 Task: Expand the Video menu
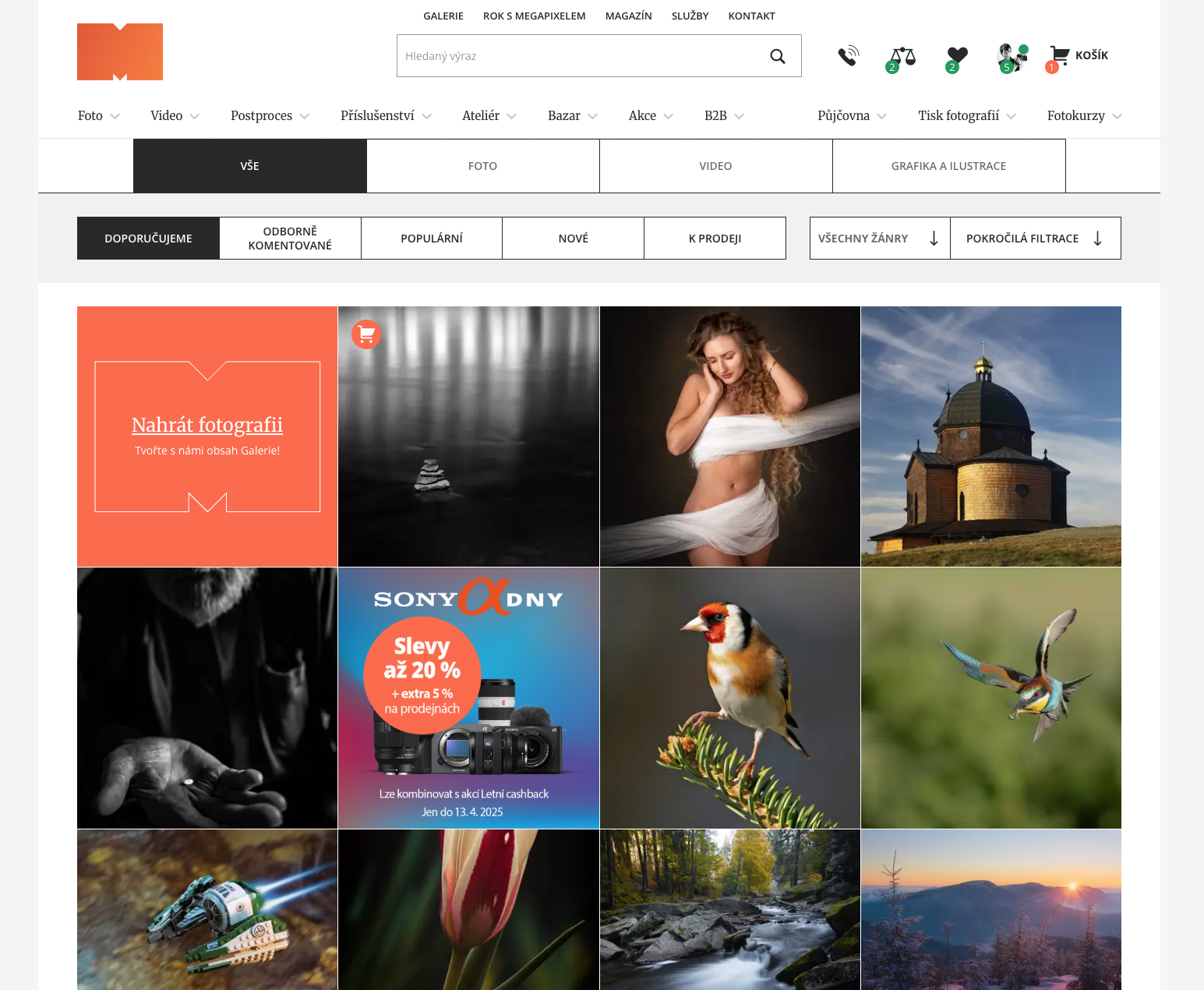click(x=175, y=115)
